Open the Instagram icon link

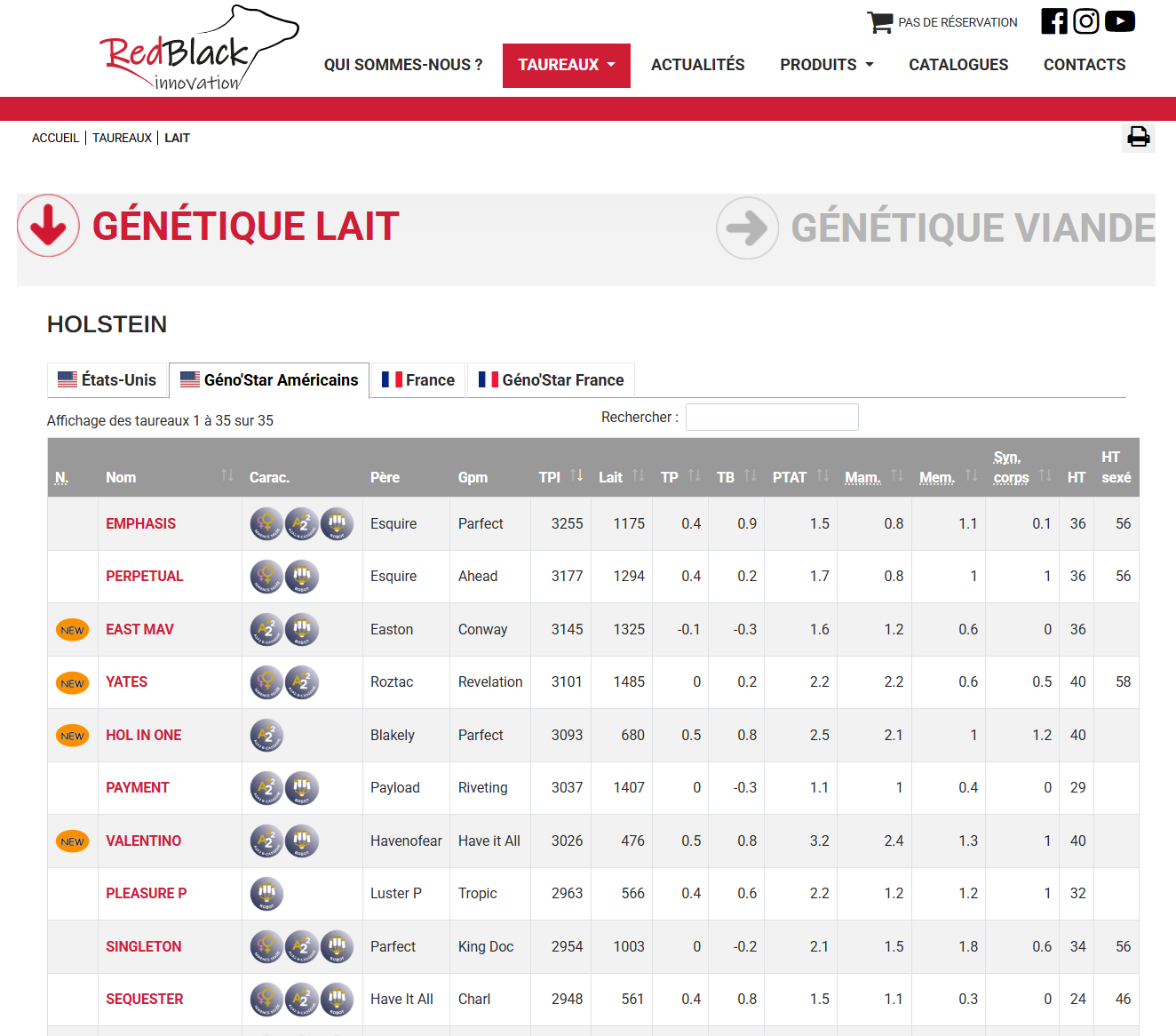point(1085,21)
